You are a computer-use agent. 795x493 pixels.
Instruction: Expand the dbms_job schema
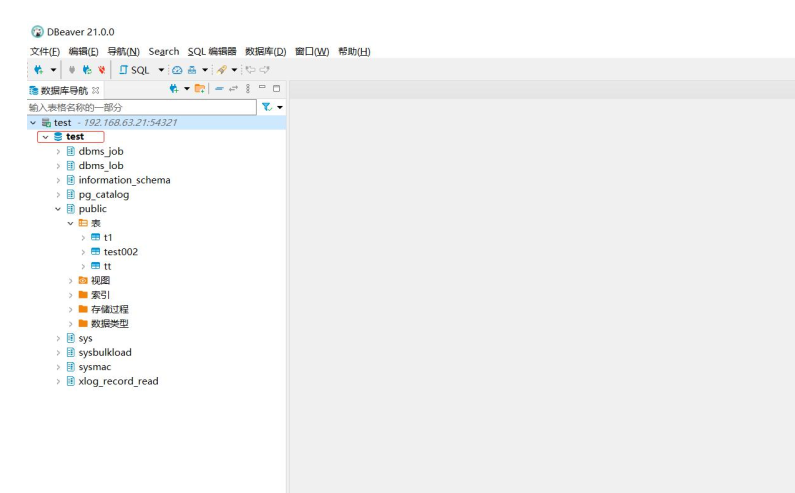(x=58, y=152)
